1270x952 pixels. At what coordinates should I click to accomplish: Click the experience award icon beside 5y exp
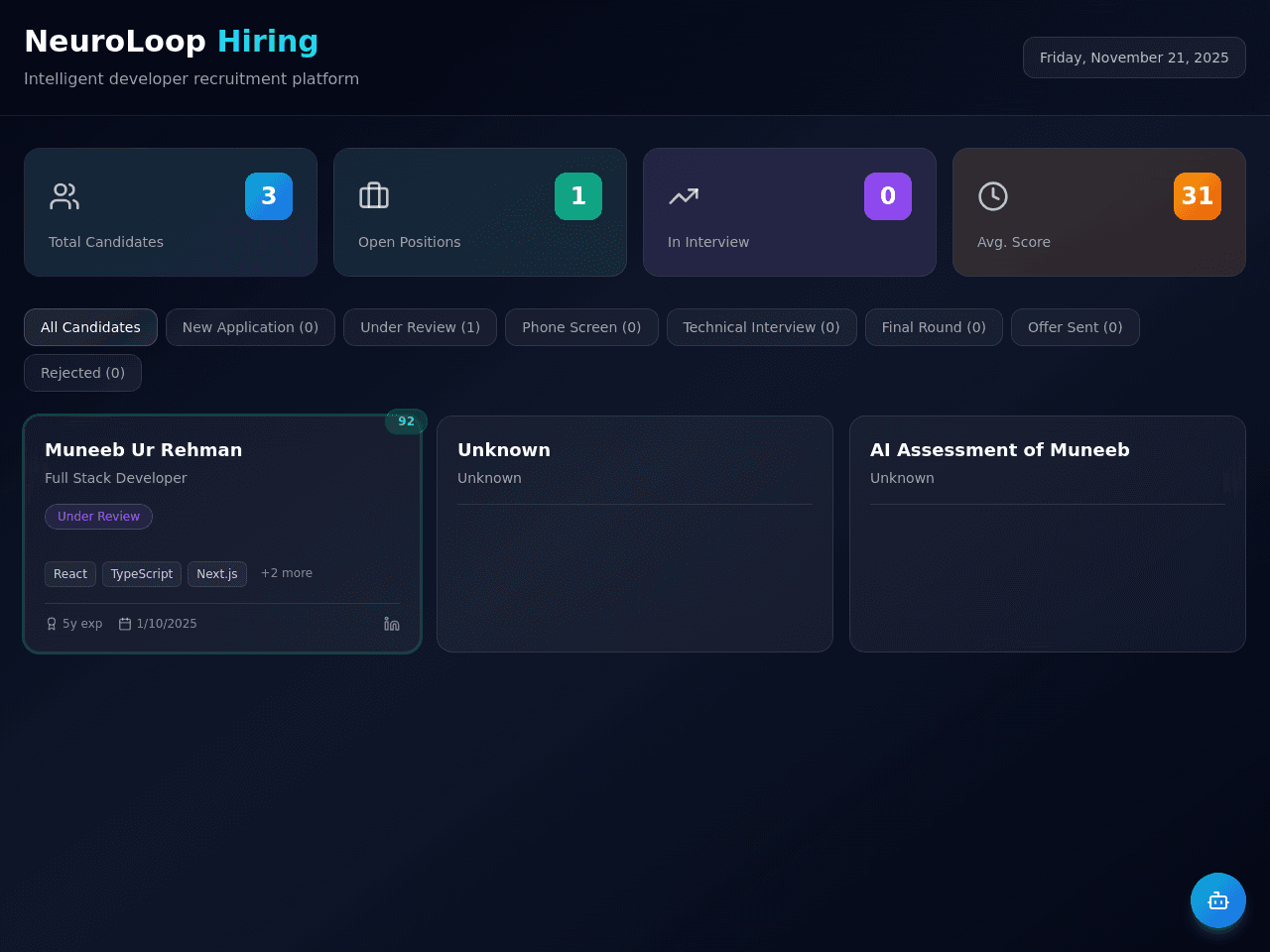click(x=52, y=624)
